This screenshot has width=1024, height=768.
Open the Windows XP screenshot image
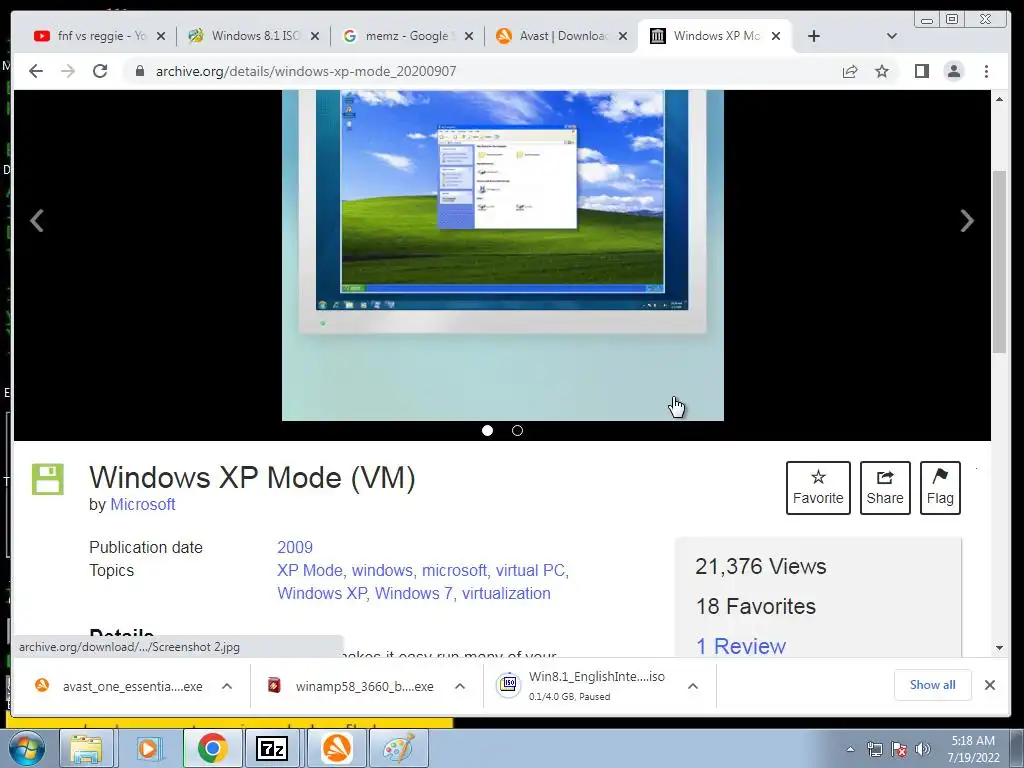[503, 255]
